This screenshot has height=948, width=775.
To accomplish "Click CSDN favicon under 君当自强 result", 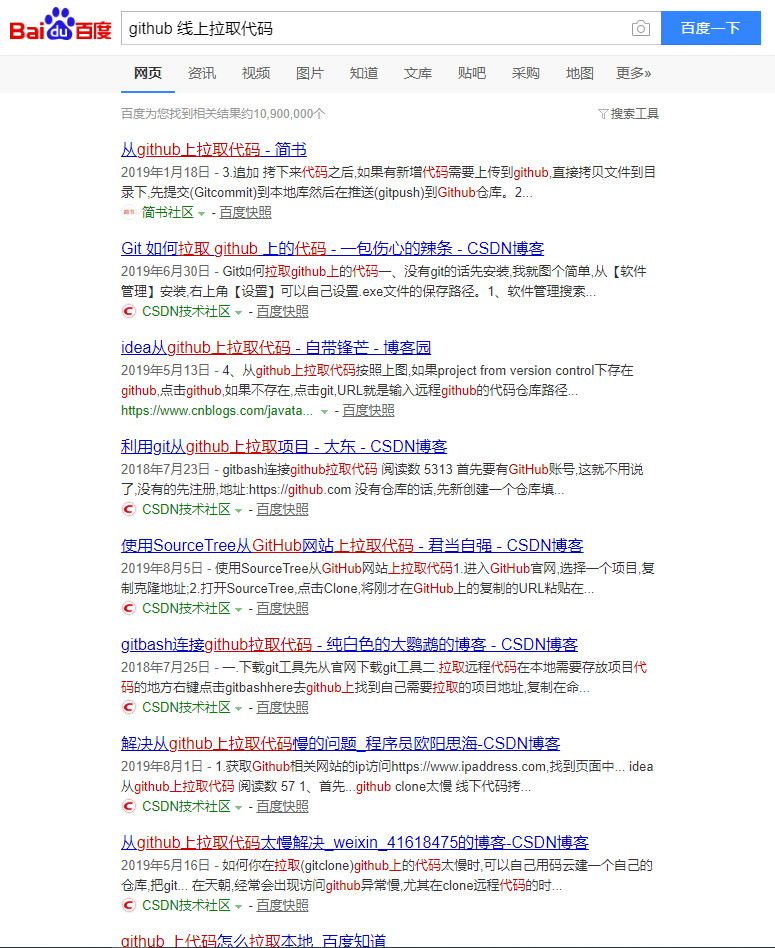I will pos(128,608).
